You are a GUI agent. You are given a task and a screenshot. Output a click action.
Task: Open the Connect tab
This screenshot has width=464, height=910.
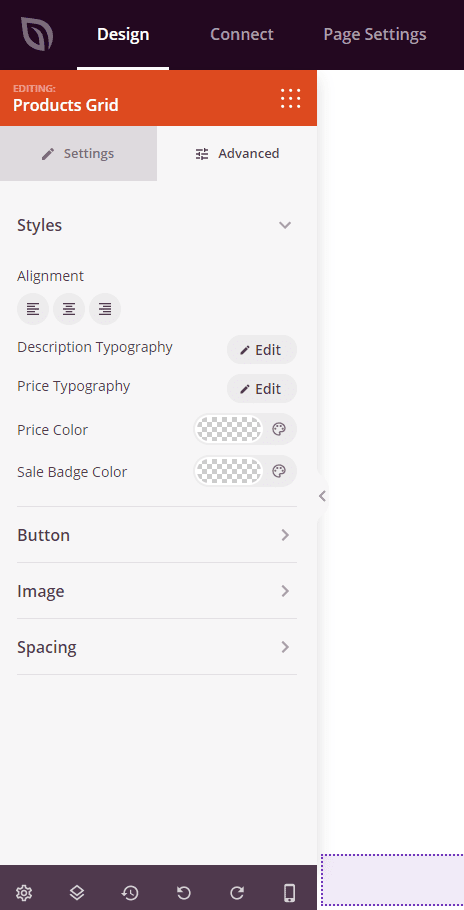pos(242,34)
